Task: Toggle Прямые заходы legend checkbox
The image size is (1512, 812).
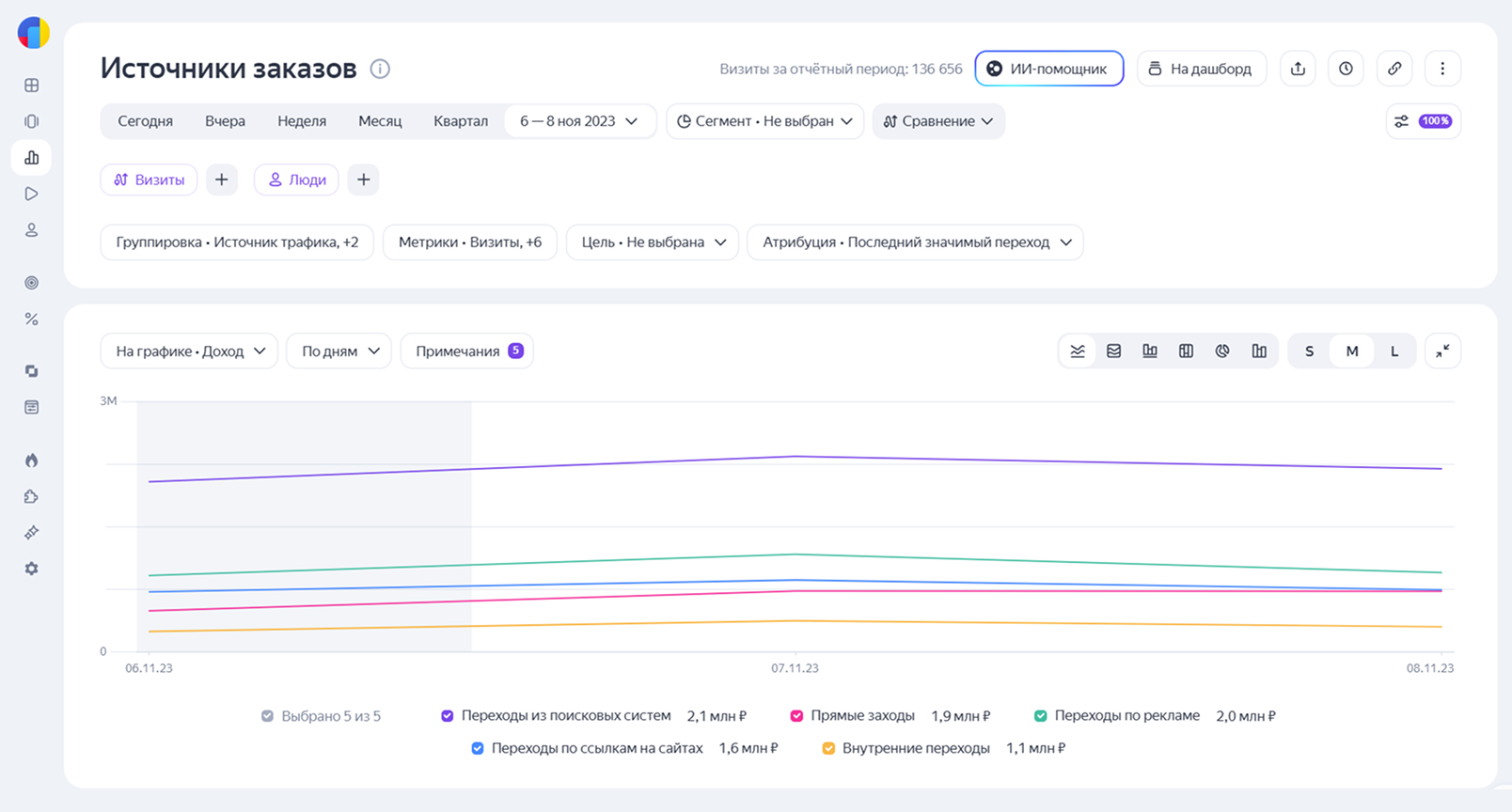Action: coord(796,716)
